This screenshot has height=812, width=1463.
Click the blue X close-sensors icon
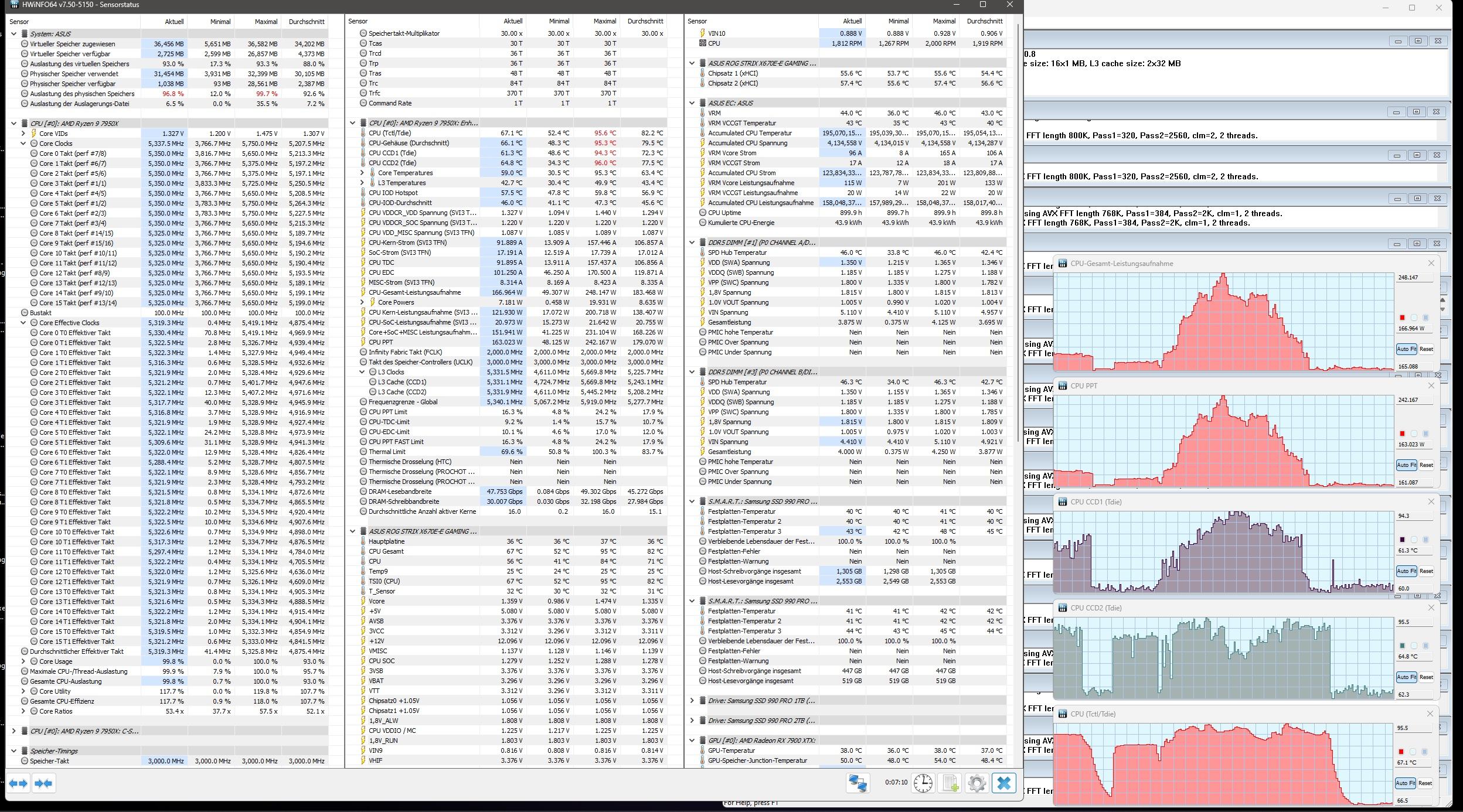coord(1004,783)
